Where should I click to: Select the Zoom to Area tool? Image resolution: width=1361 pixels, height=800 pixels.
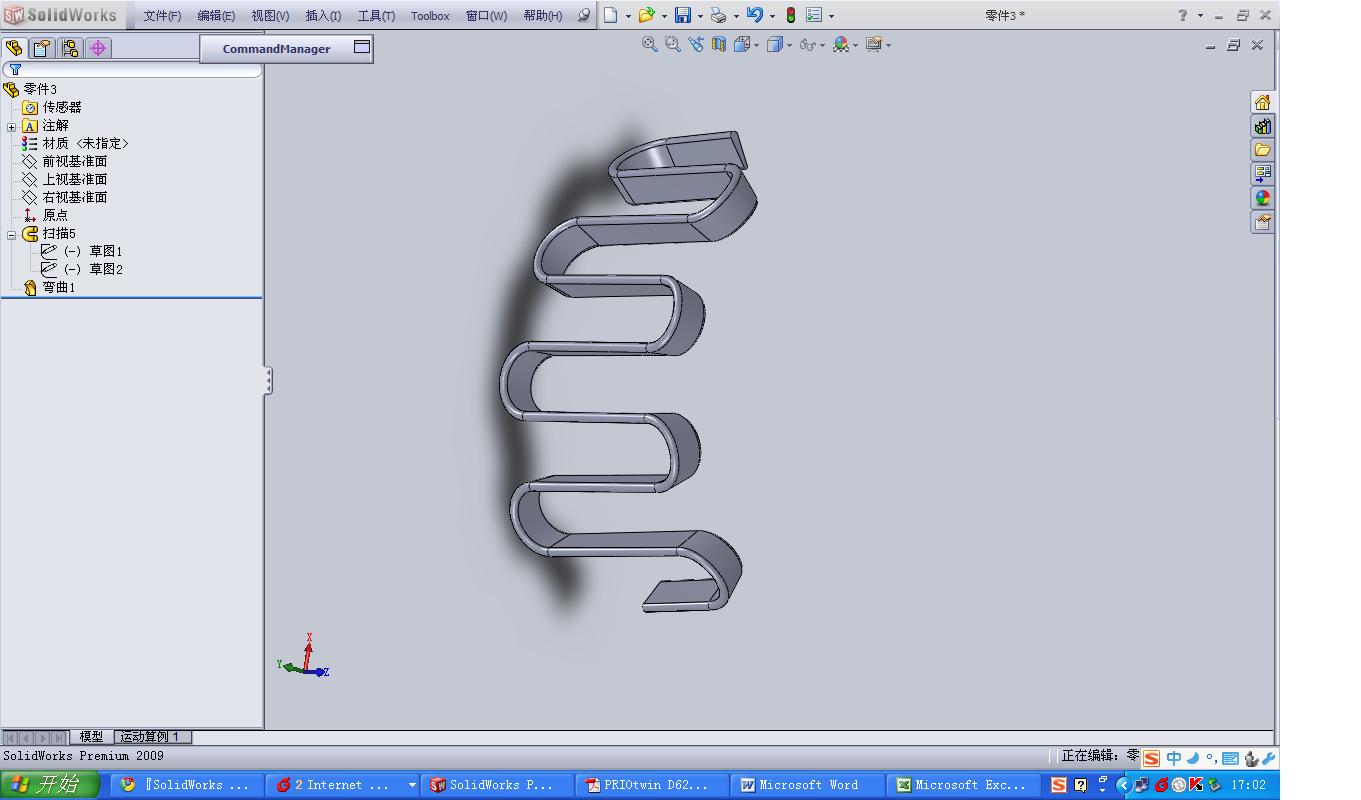pos(672,44)
